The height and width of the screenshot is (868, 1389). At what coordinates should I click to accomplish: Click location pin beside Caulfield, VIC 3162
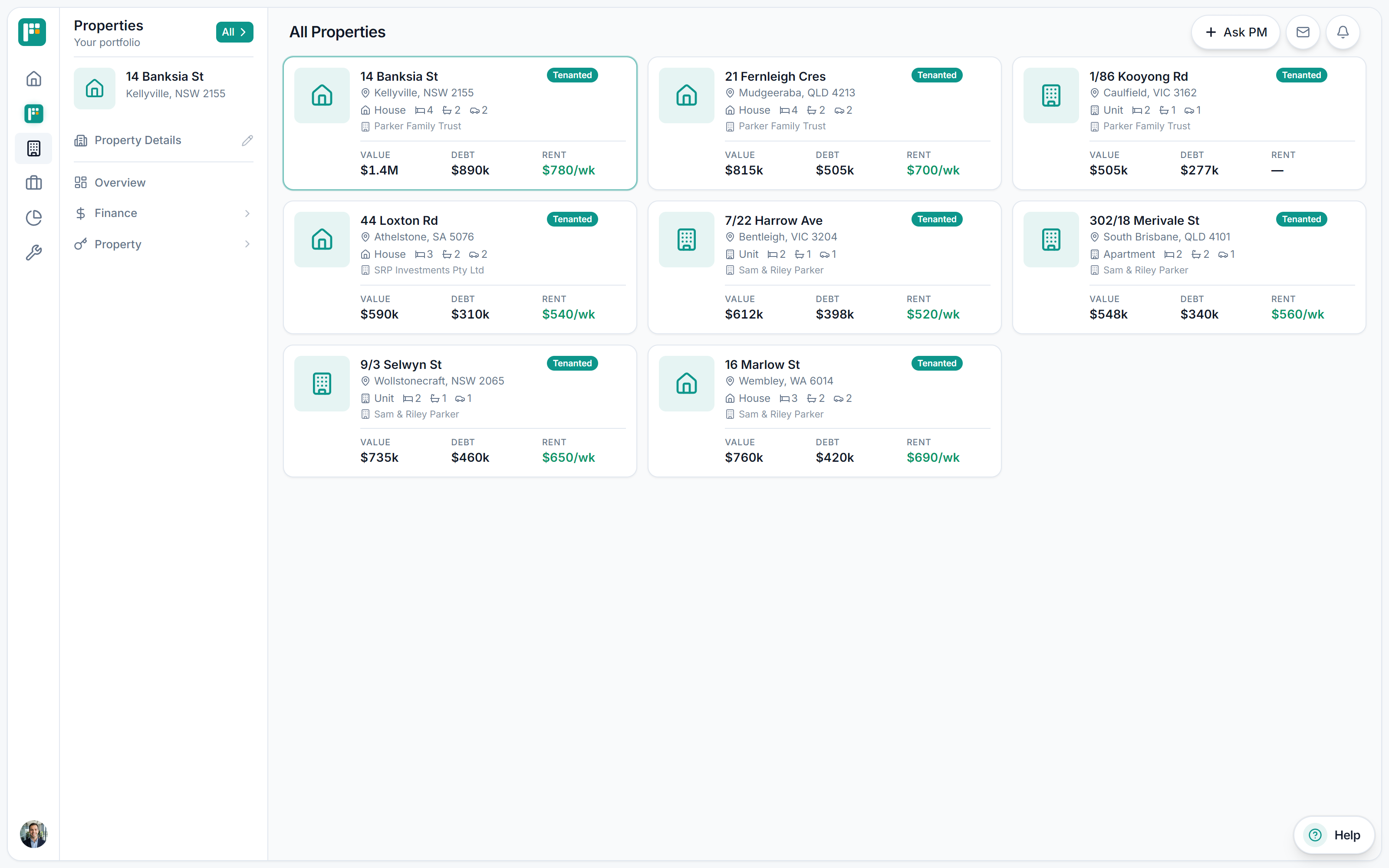click(x=1095, y=93)
